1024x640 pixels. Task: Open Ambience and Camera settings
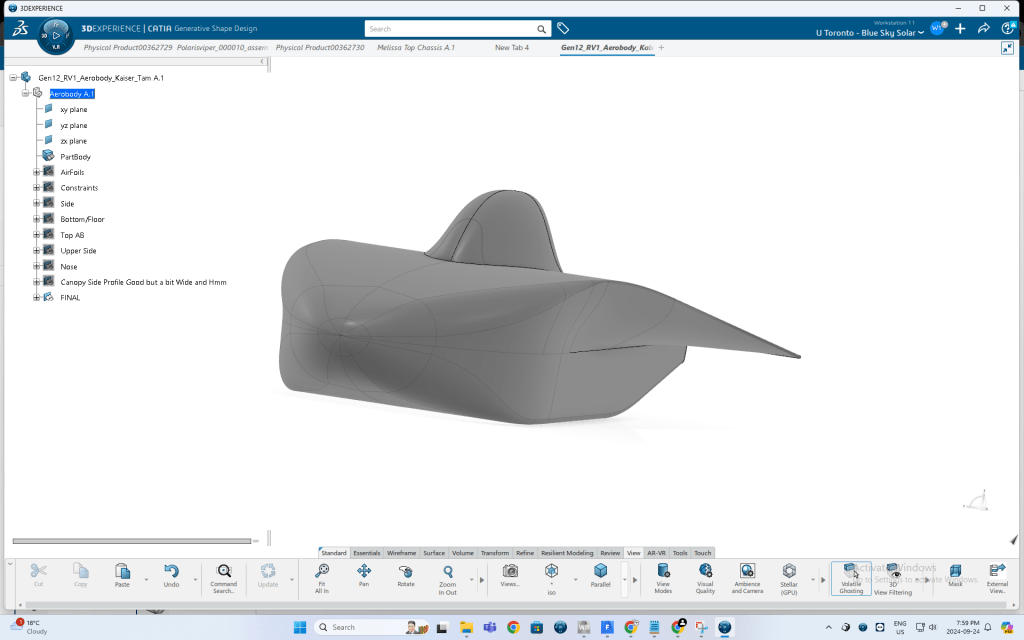point(748,573)
